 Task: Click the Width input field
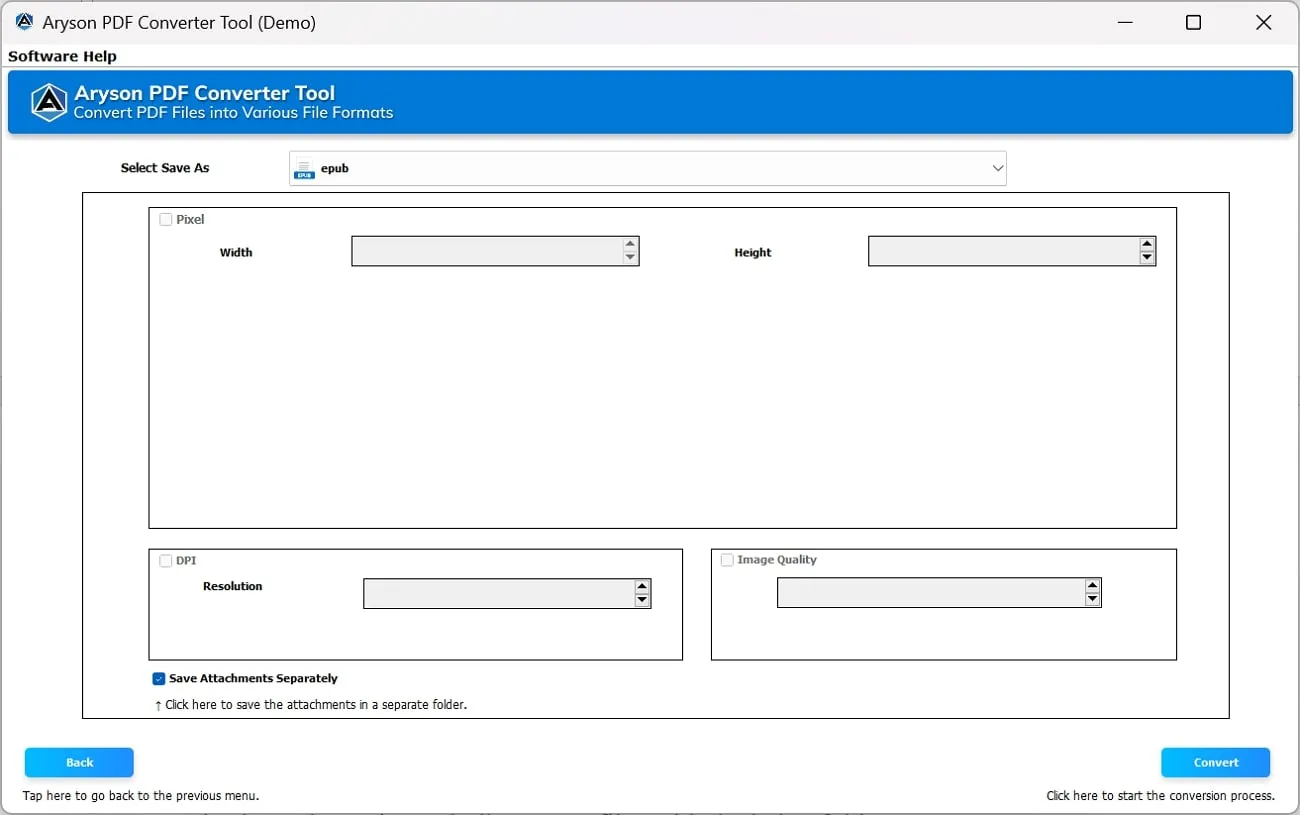click(490, 251)
